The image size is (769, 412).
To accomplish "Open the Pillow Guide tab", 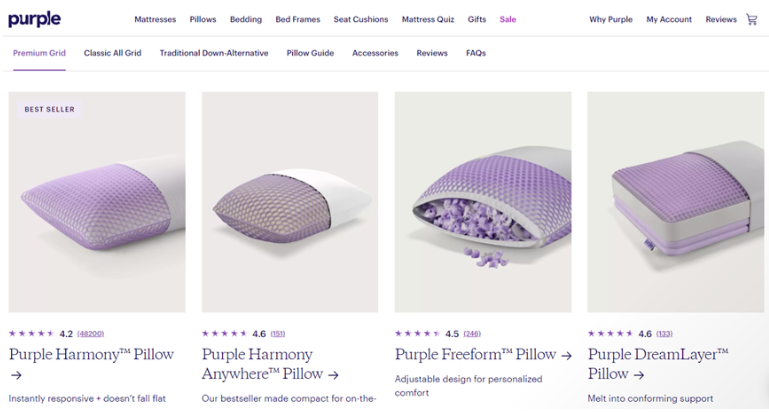I will coord(311,53).
